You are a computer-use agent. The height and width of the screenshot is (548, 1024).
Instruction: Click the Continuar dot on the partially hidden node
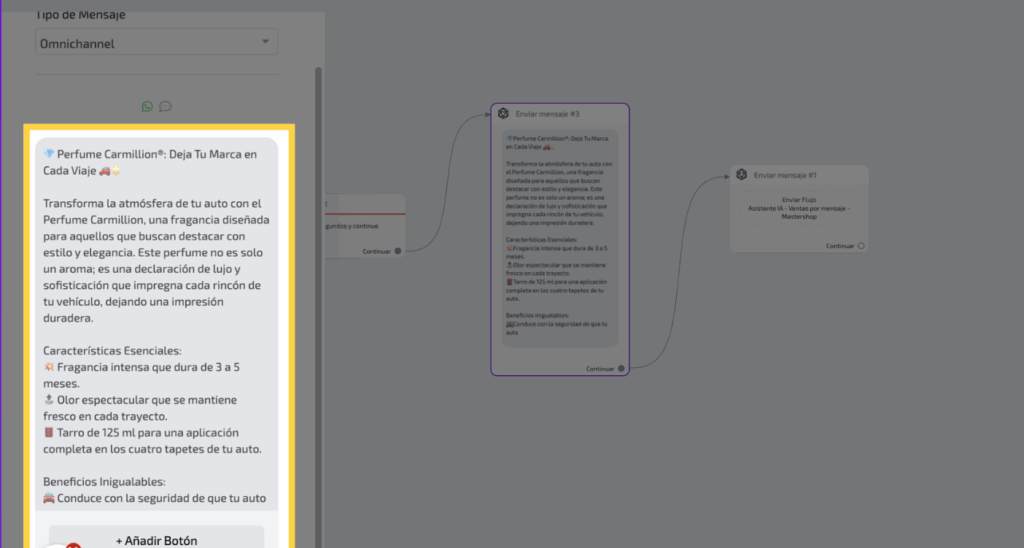click(398, 251)
